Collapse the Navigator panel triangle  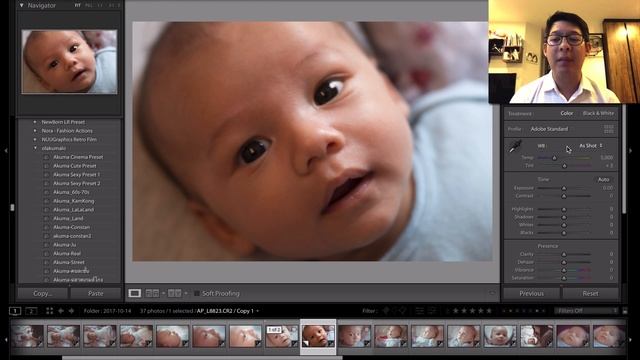click(22, 6)
